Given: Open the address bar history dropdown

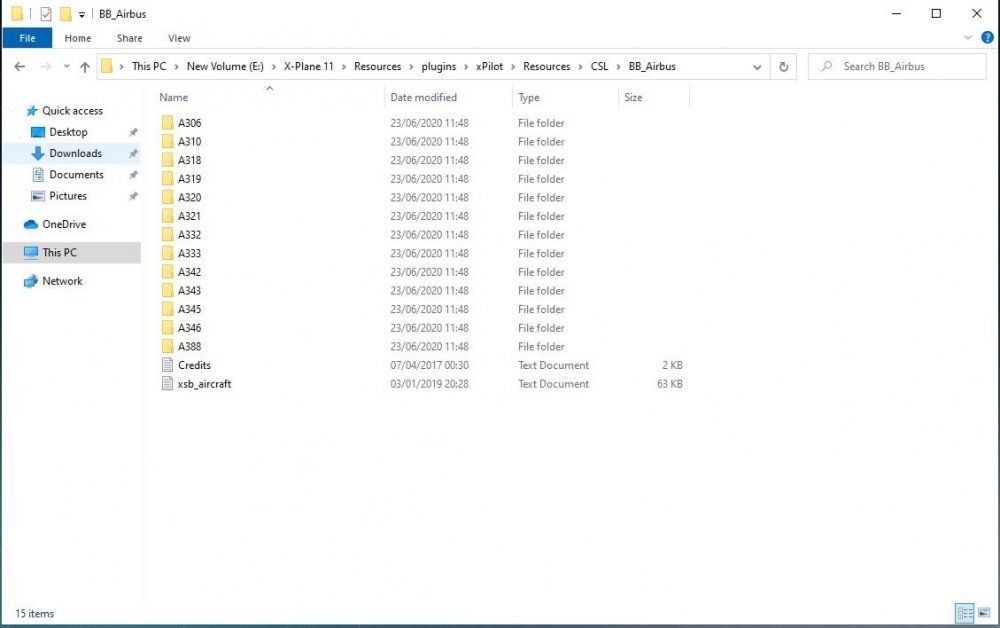Looking at the screenshot, I should point(757,67).
